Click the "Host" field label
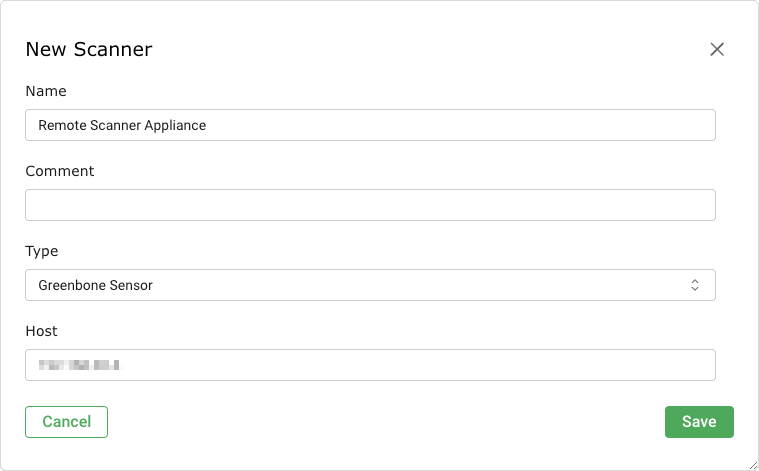The height and width of the screenshot is (471, 759). pos(42,331)
